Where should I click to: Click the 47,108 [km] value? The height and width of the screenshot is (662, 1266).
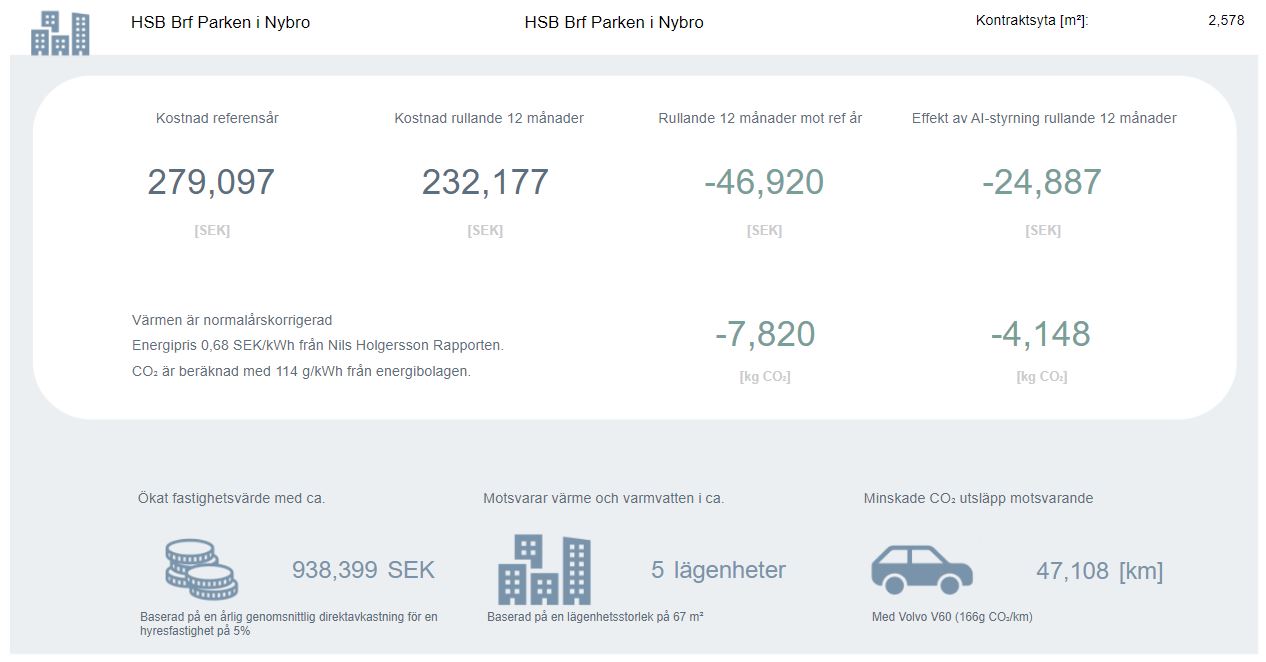(1100, 571)
